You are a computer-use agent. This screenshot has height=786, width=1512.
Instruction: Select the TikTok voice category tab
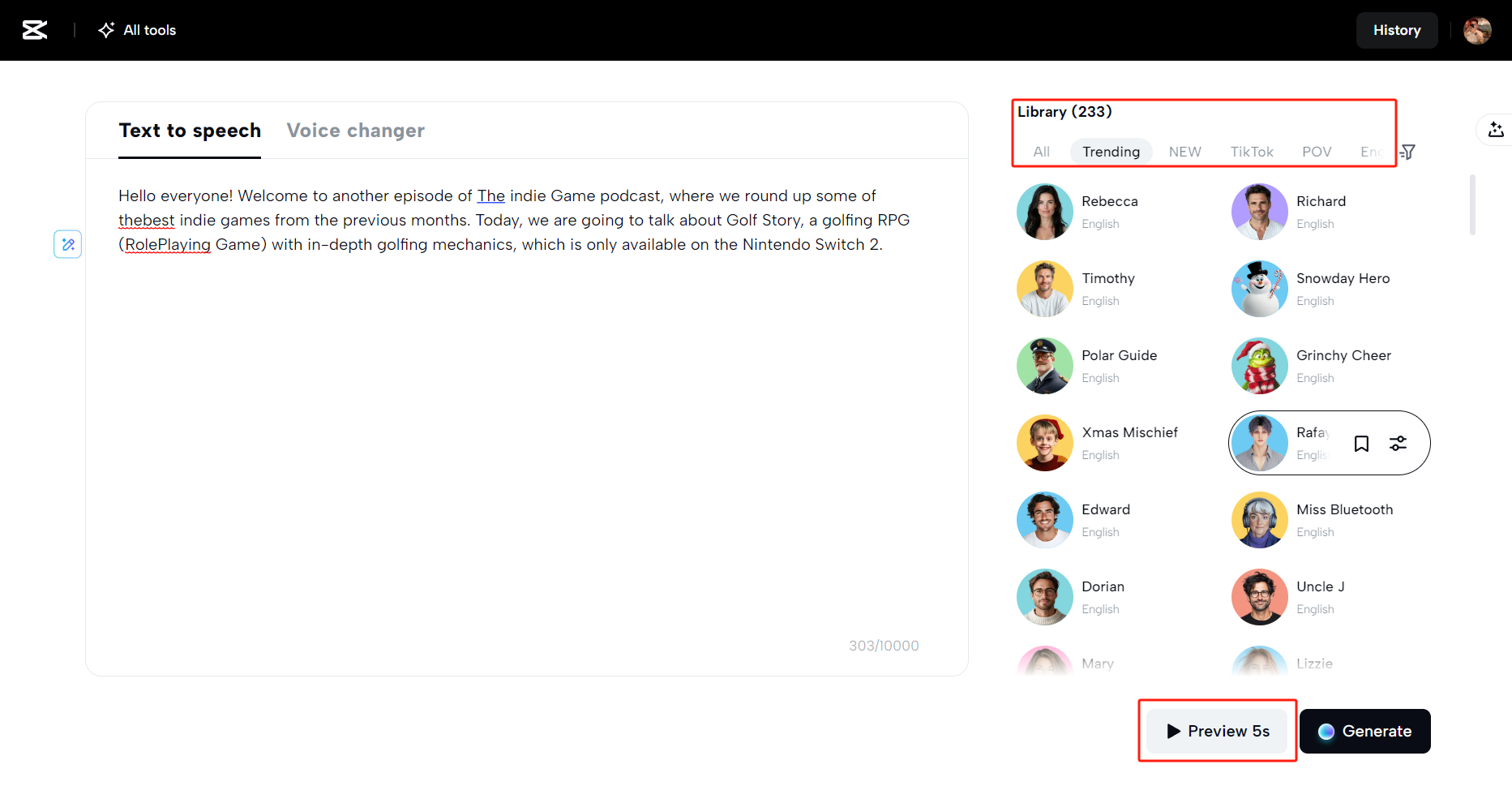coord(1252,152)
